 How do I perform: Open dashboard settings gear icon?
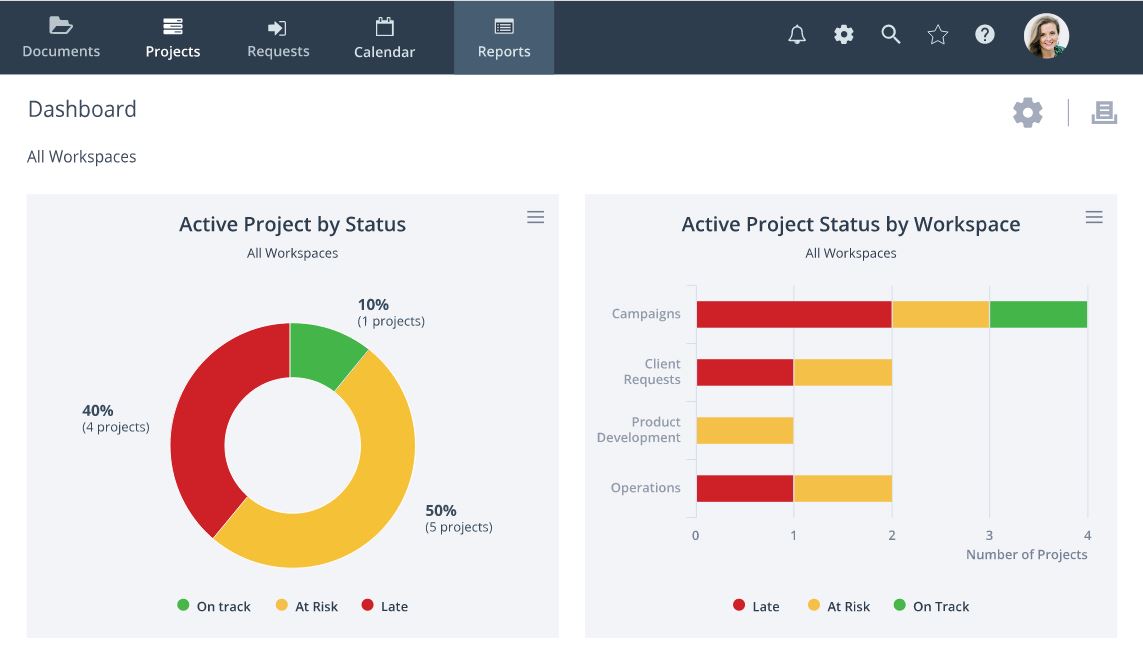pyautogui.click(x=1027, y=112)
